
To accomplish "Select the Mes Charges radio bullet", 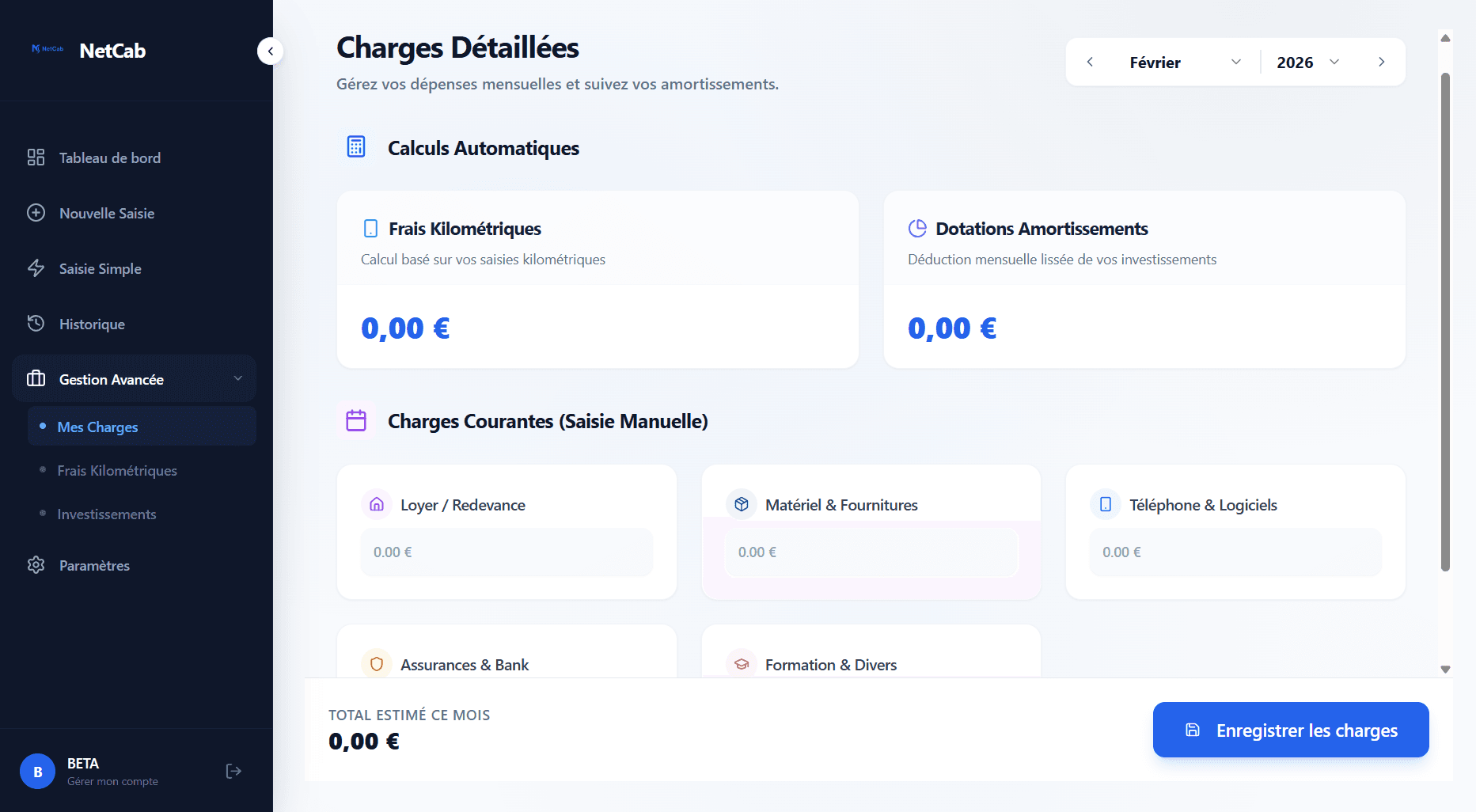I will (44, 426).
